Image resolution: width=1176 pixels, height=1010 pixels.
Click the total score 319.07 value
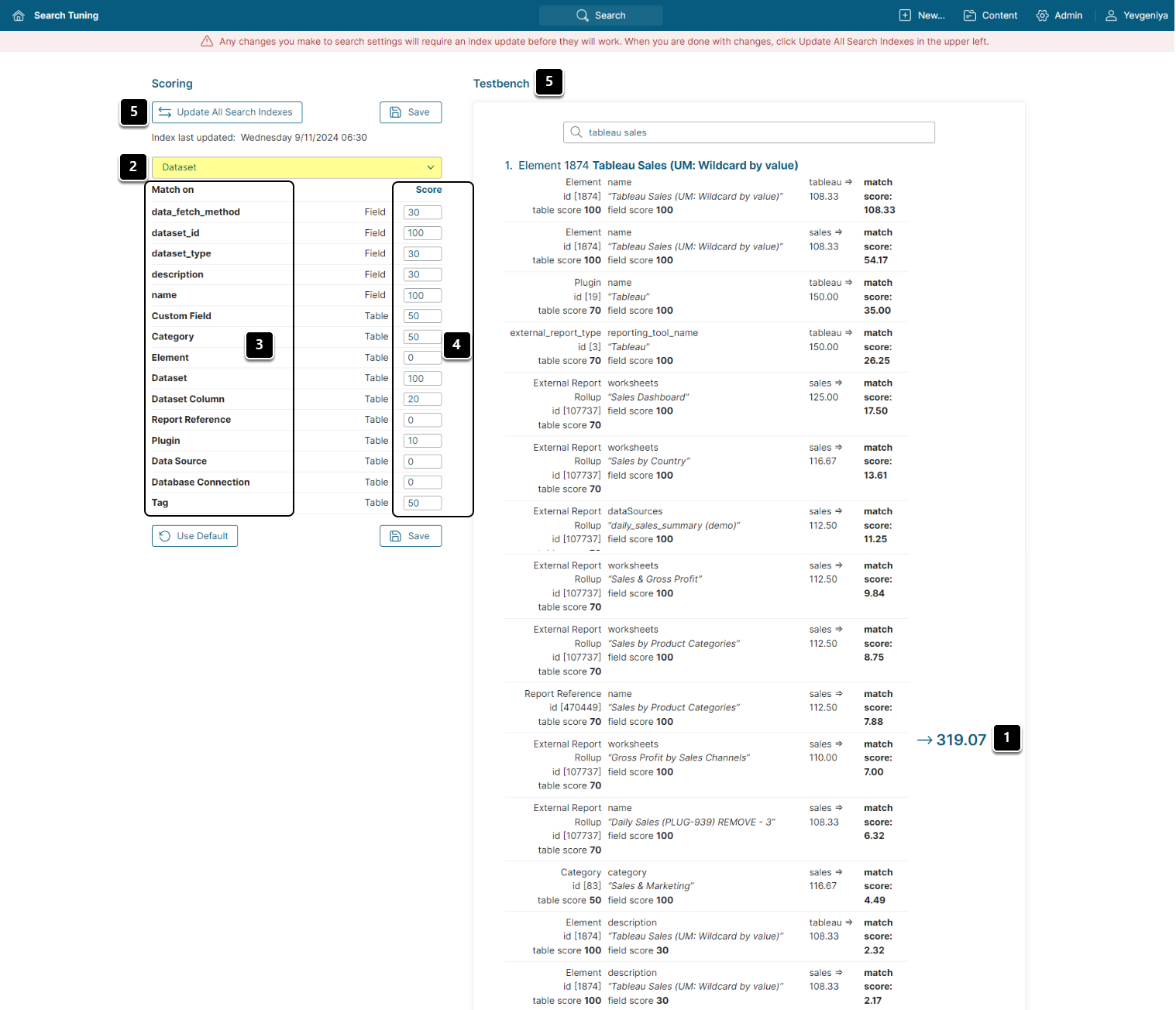[961, 740]
